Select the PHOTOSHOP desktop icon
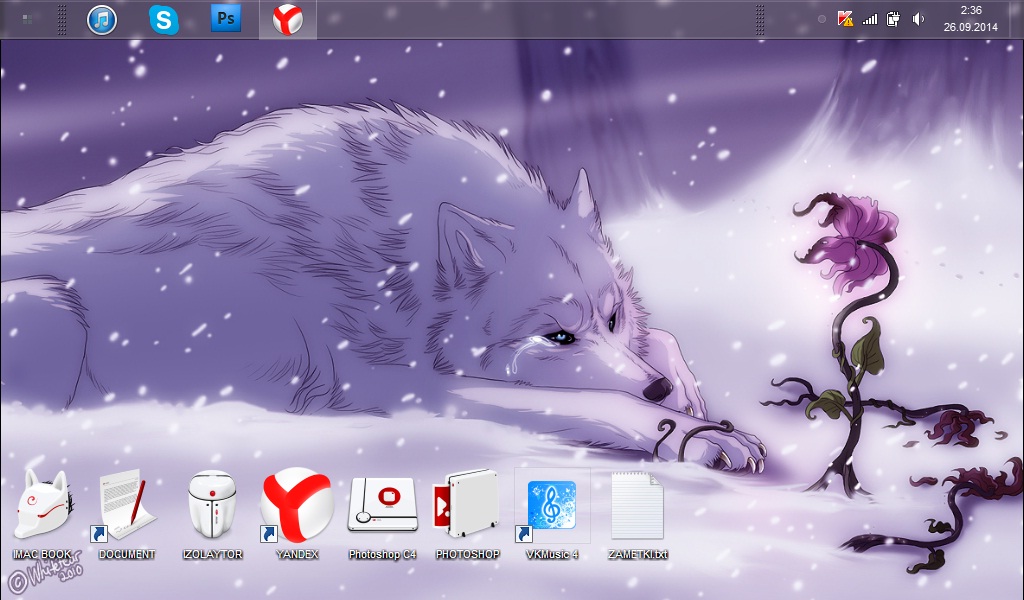Screen dimensions: 1024x600 click(x=468, y=514)
